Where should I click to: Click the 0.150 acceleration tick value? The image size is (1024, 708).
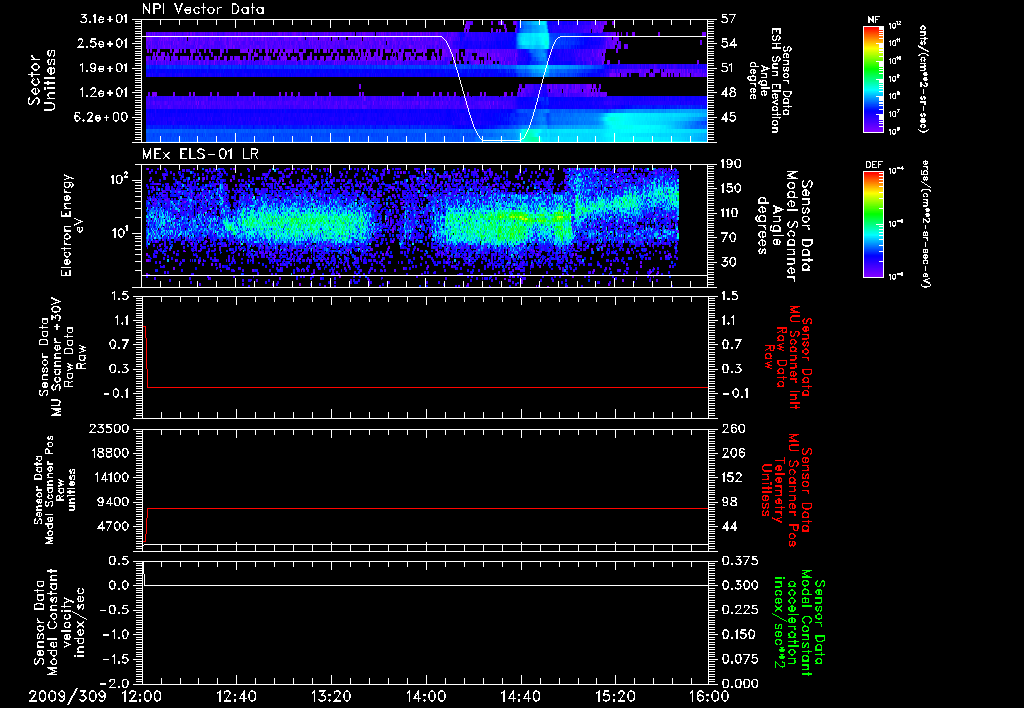click(x=740, y=634)
